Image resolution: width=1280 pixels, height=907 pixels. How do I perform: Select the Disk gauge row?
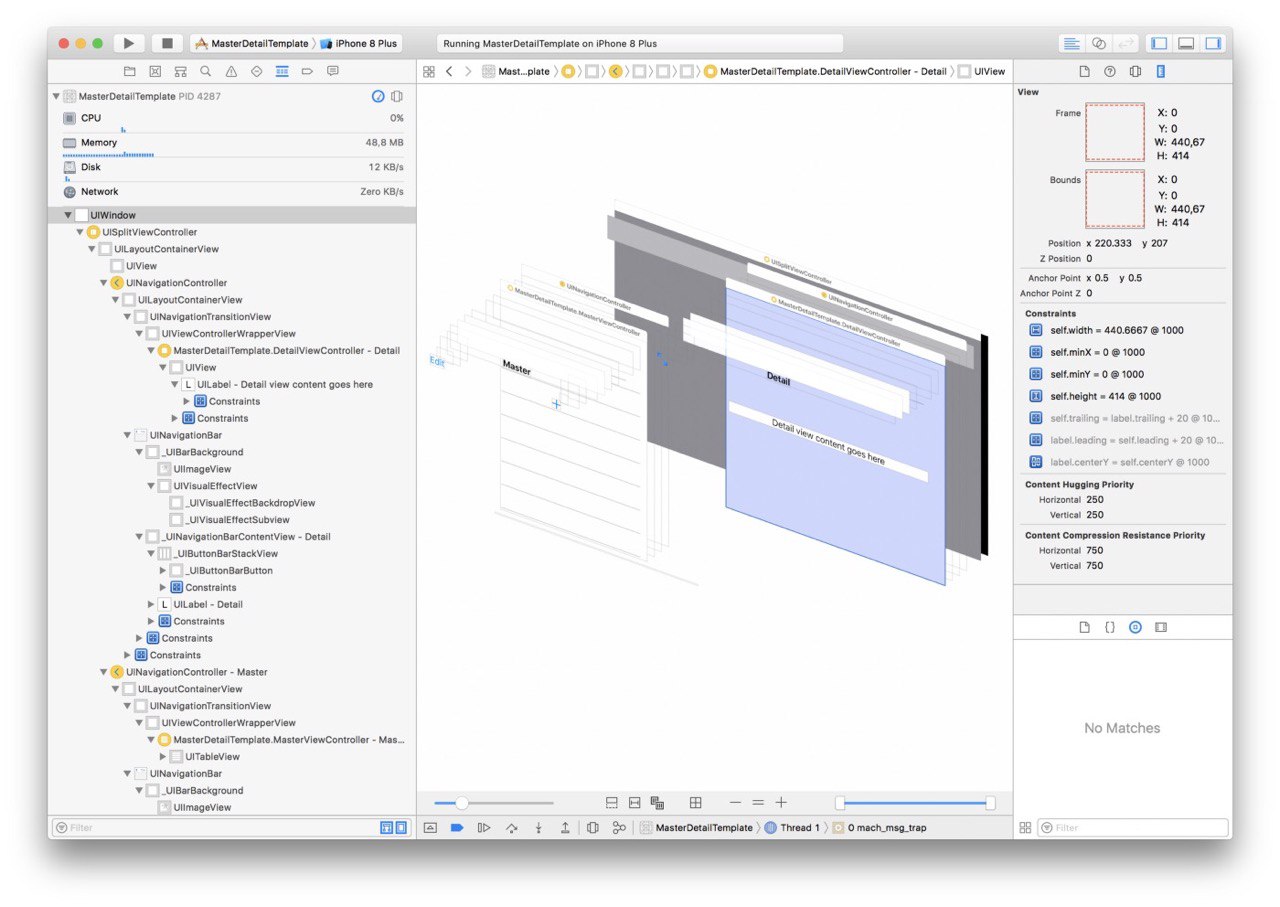[233, 169]
